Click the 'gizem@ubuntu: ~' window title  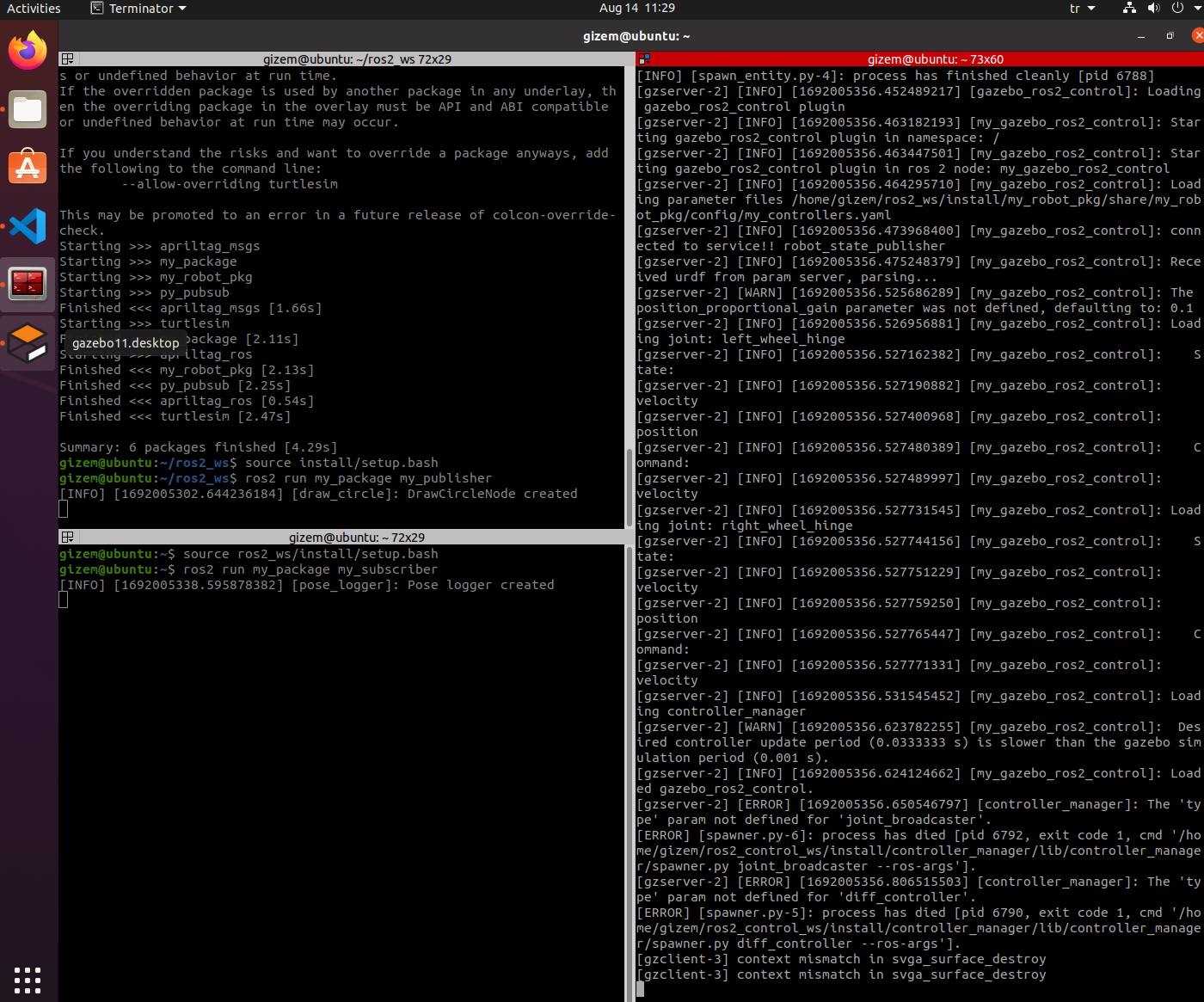click(x=636, y=36)
